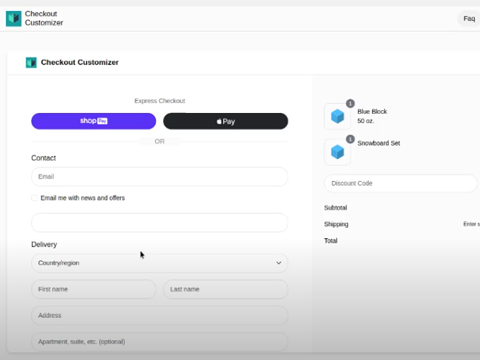
Task: Expand the Country/region dropdown
Action: tap(160, 263)
